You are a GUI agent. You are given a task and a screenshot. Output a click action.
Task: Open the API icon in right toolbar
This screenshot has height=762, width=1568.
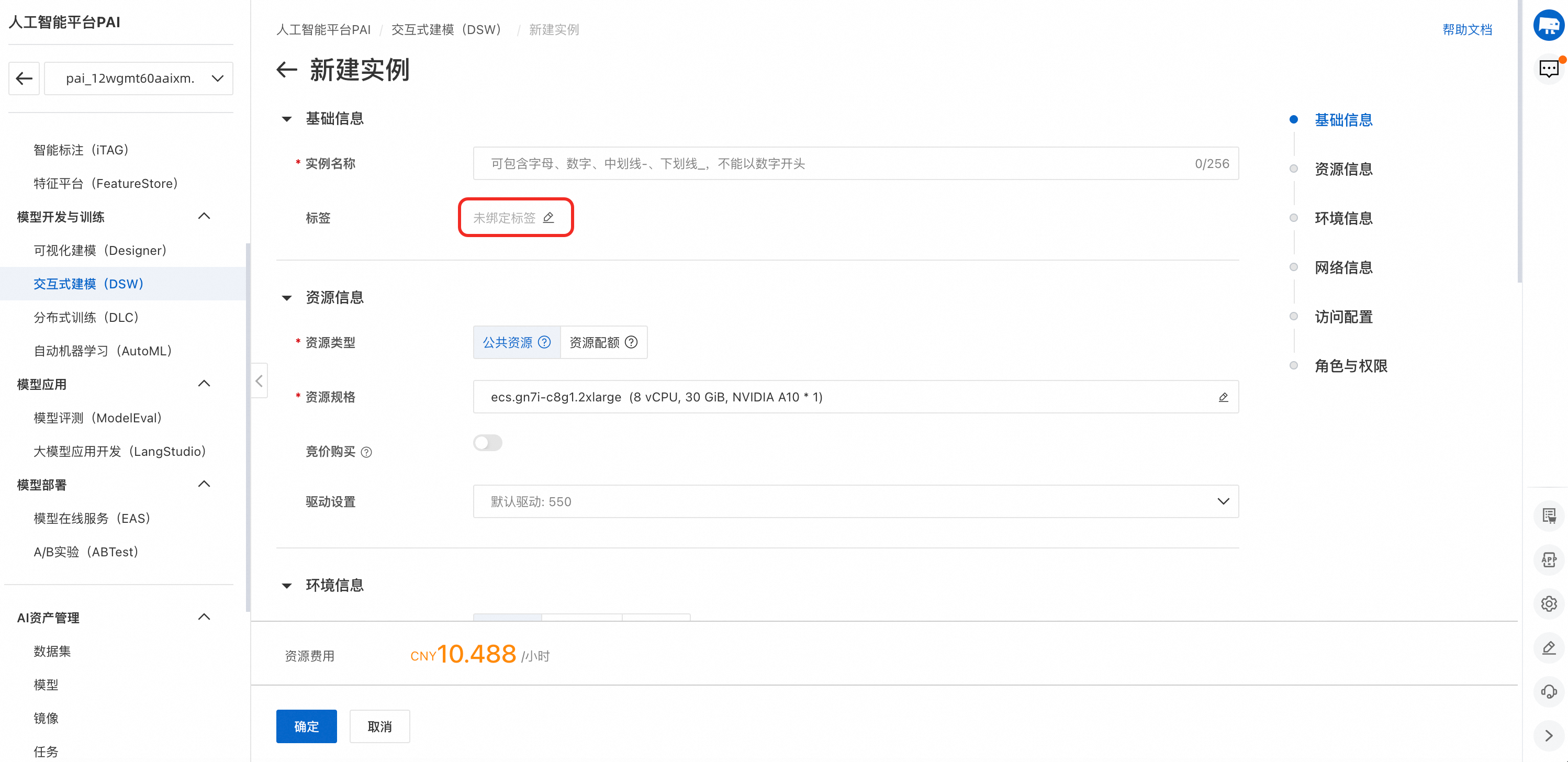[1549, 560]
